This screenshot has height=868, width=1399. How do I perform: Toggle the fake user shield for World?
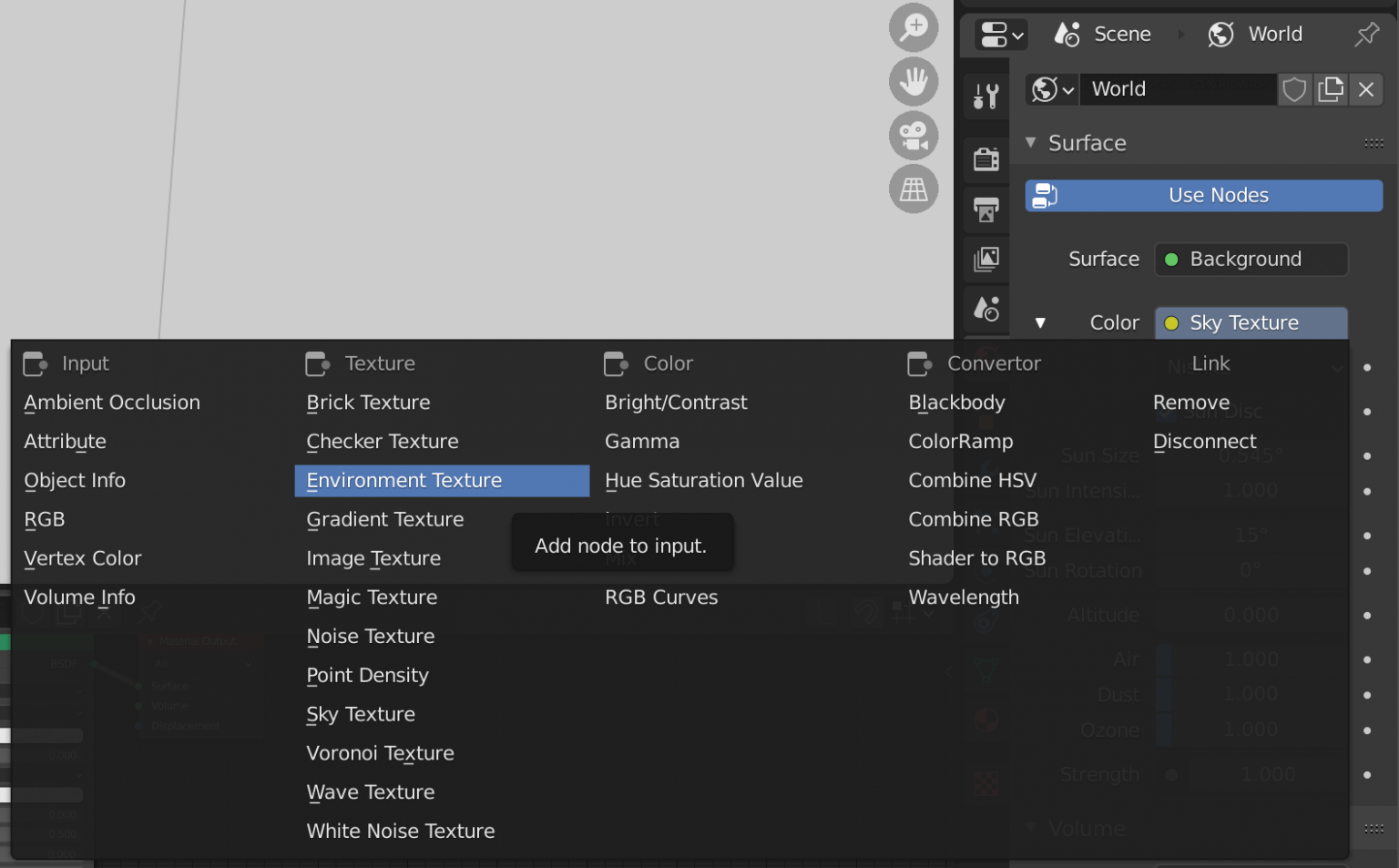click(1294, 89)
